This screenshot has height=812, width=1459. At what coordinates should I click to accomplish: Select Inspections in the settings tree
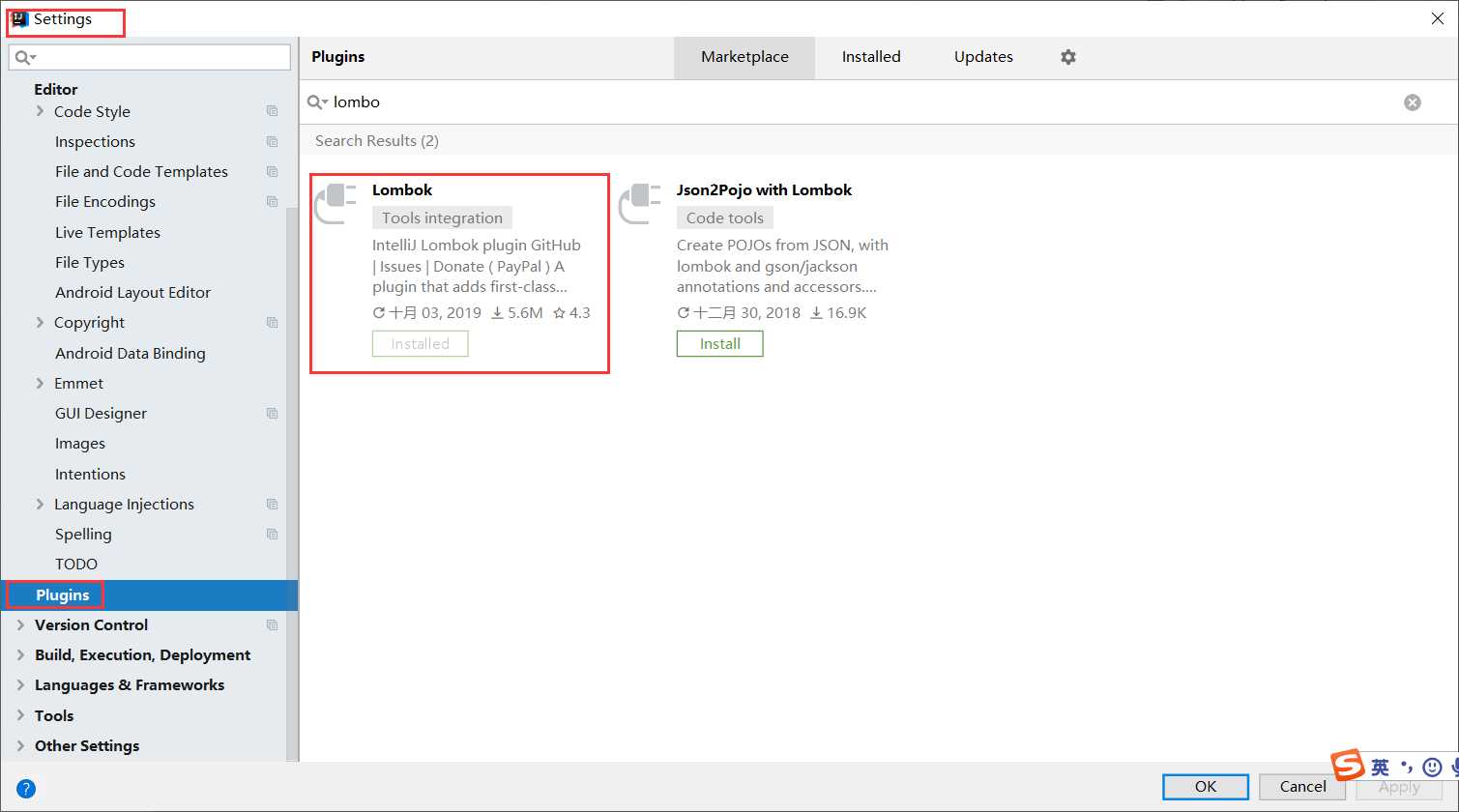pos(95,142)
